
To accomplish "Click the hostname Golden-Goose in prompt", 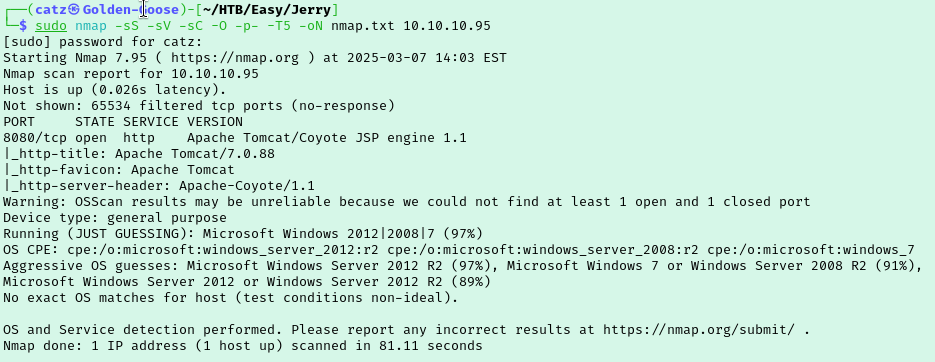I will click(131, 10).
